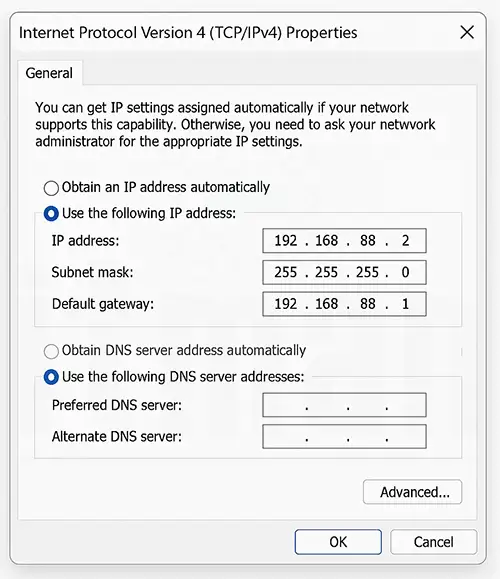Click the 192 octet in Default gateway
Viewport: 500px width, 579px height.
point(285,304)
